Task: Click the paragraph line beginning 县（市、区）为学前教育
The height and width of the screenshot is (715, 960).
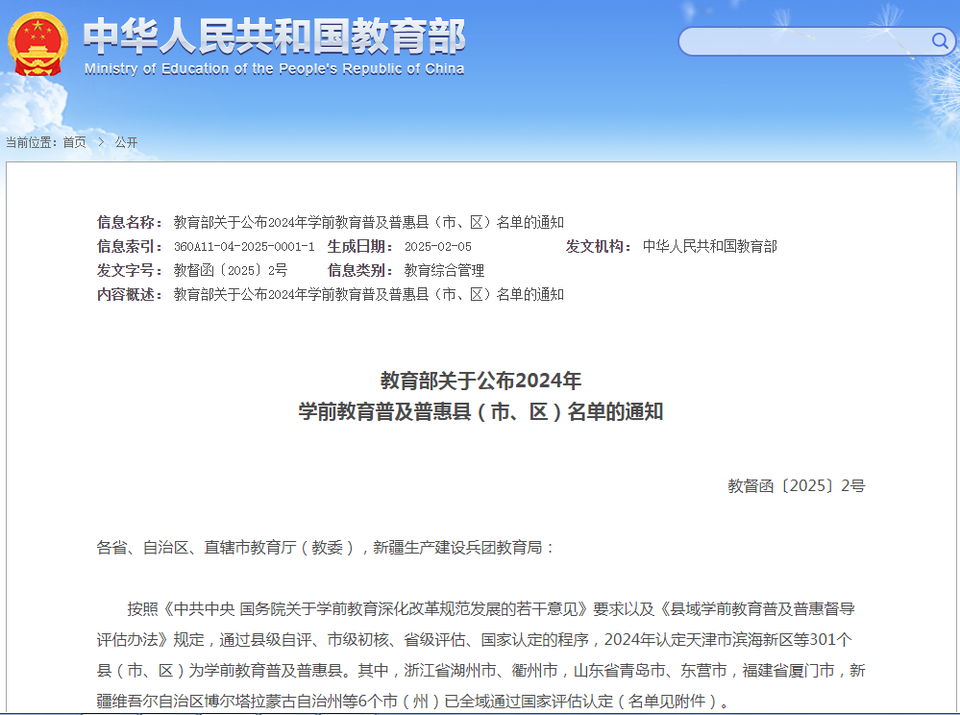Action: click(481, 670)
